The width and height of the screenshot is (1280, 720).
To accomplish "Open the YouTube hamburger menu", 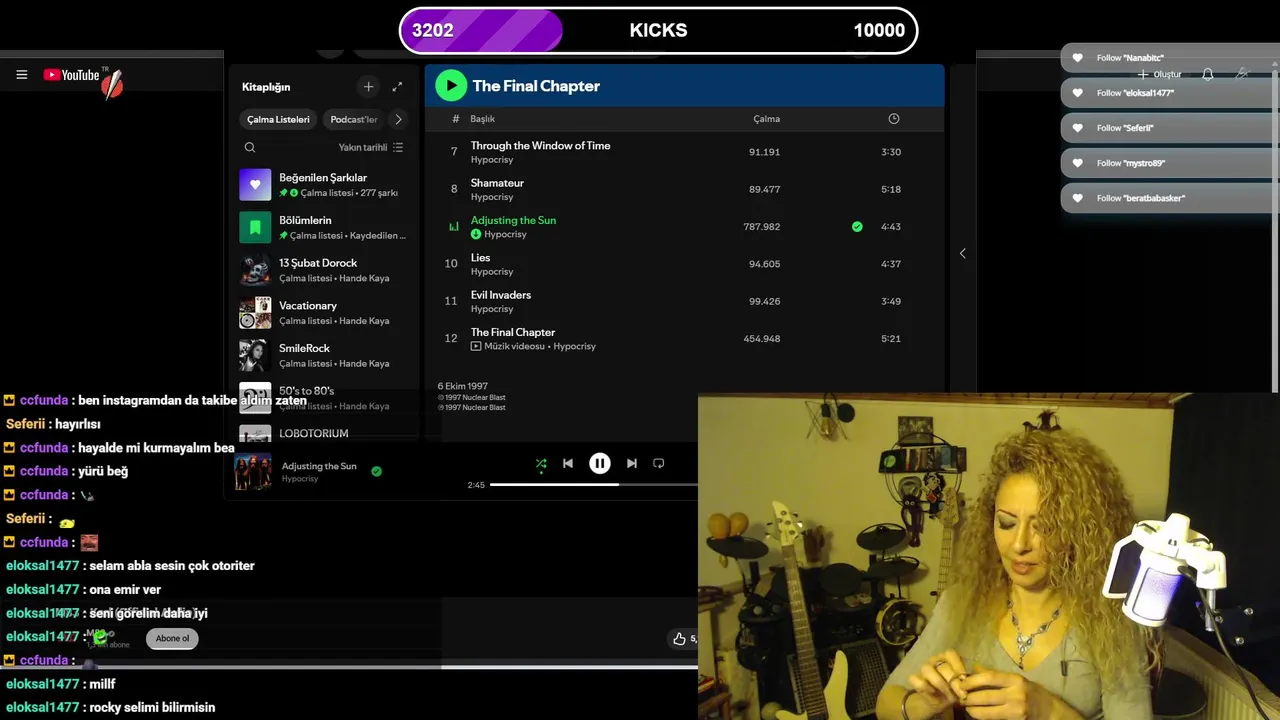I will (x=21, y=75).
